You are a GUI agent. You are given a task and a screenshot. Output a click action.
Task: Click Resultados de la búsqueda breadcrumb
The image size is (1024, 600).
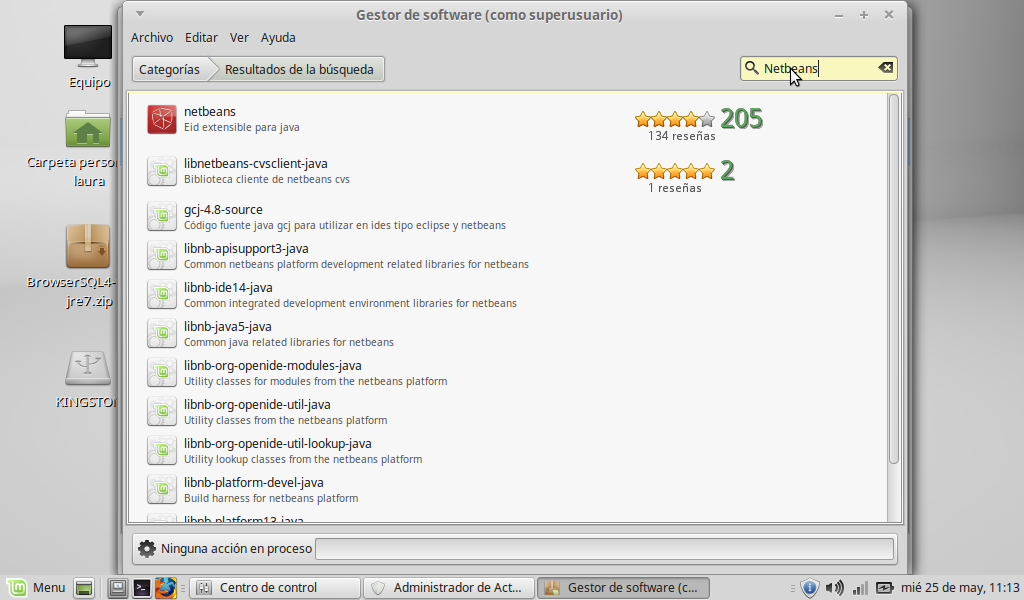click(x=299, y=69)
